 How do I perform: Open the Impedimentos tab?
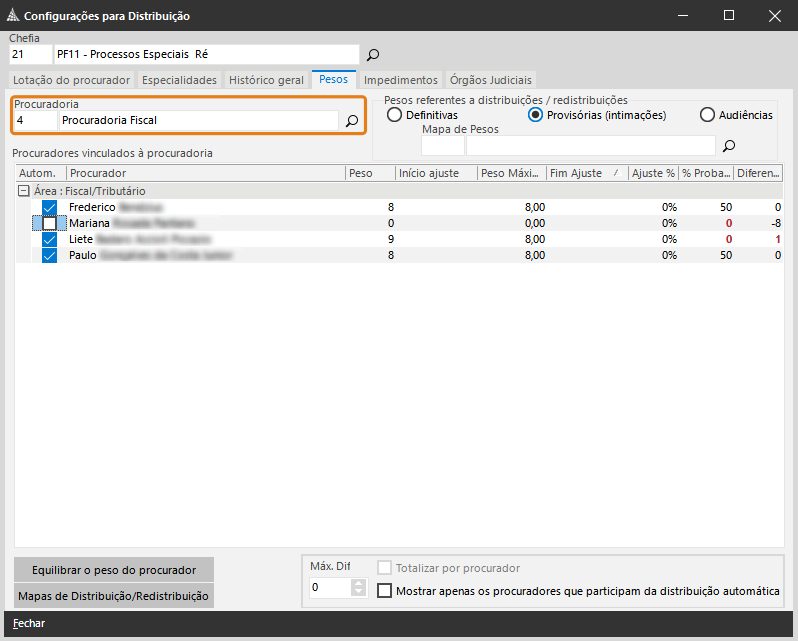[x=400, y=80]
